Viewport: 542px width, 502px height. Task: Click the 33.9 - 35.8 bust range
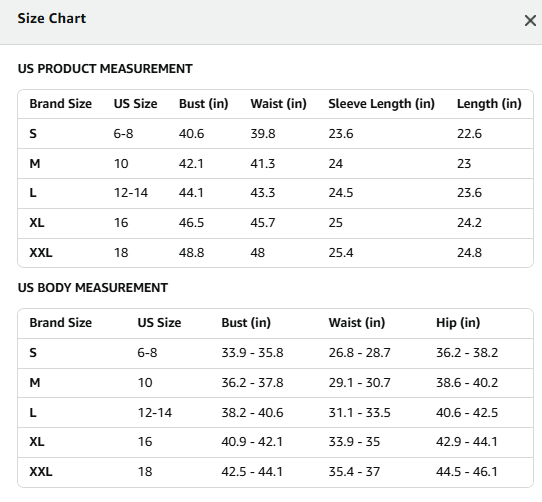(x=252, y=353)
